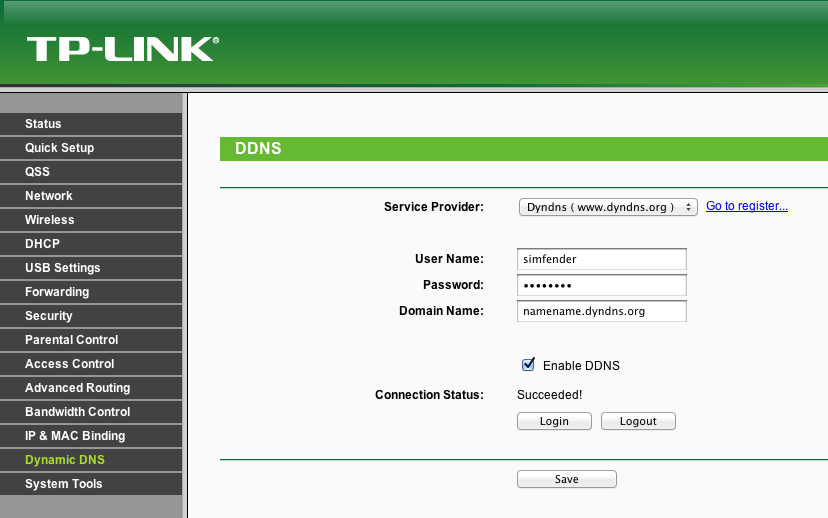Open the Quick Setup page
Screen dimensions: 828x518
coord(91,148)
